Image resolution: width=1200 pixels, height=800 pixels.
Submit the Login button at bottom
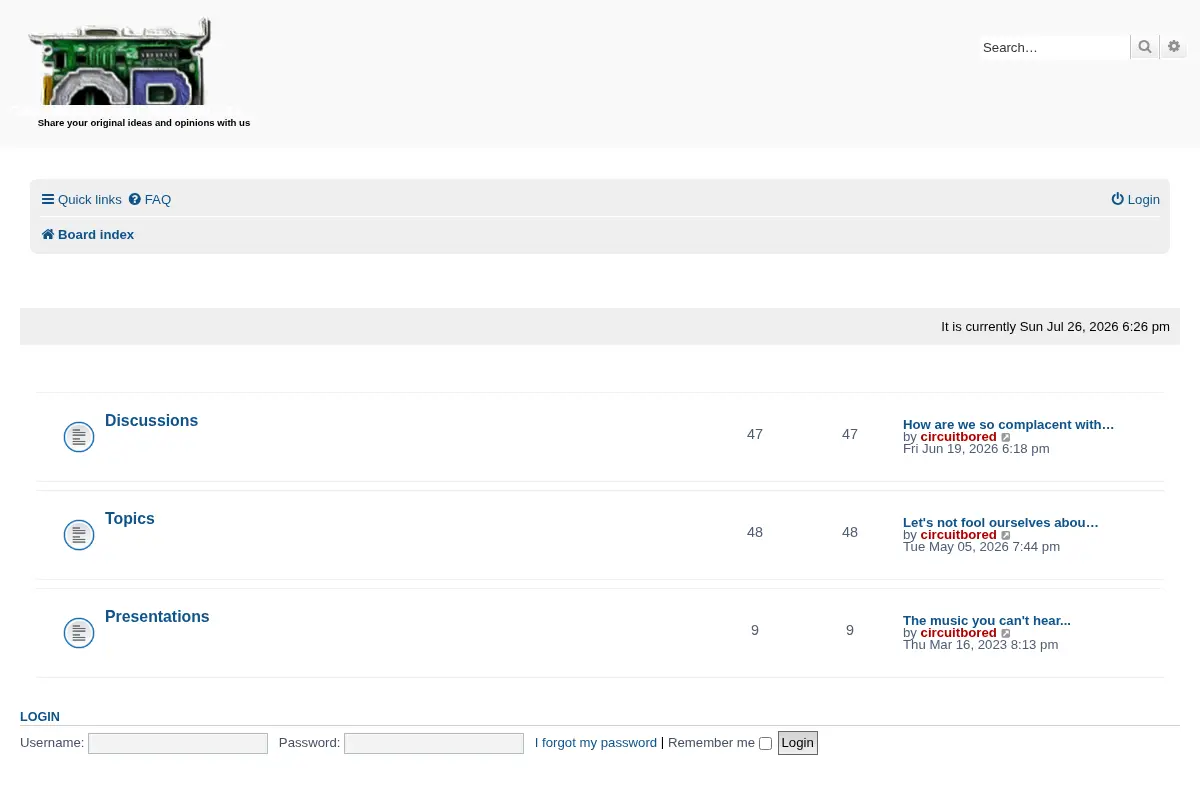[798, 743]
